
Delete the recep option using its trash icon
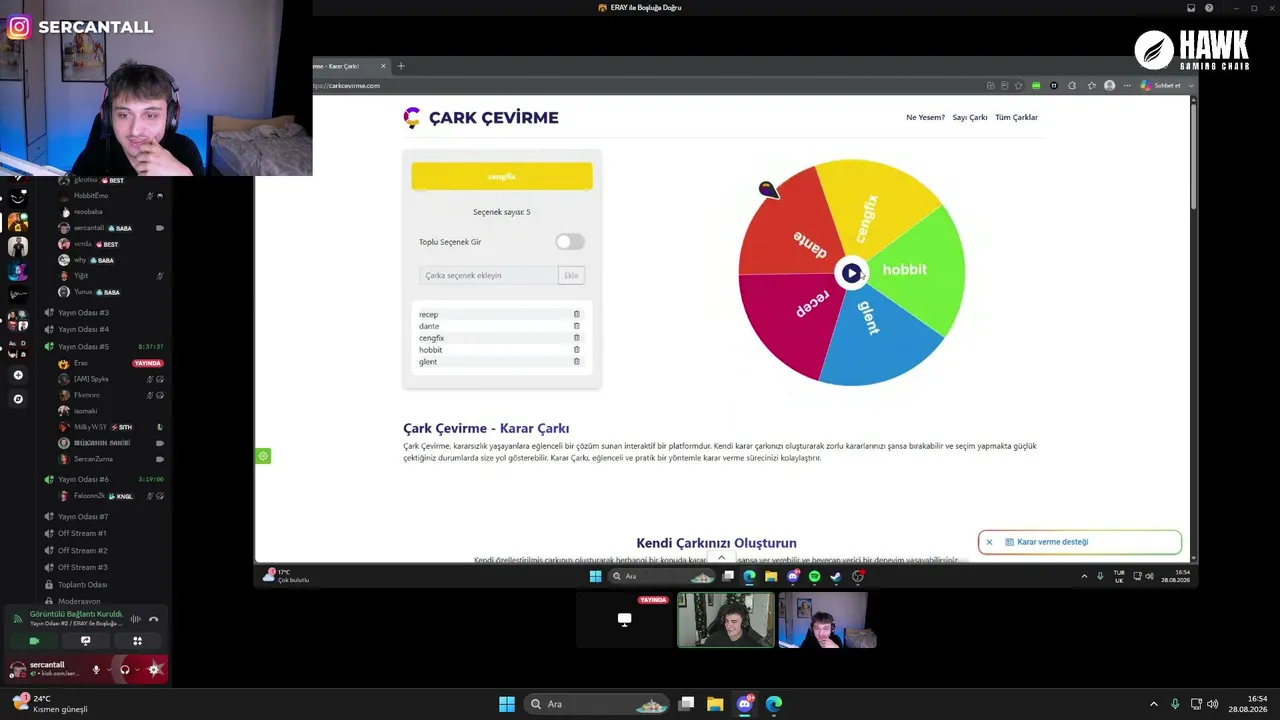click(576, 314)
